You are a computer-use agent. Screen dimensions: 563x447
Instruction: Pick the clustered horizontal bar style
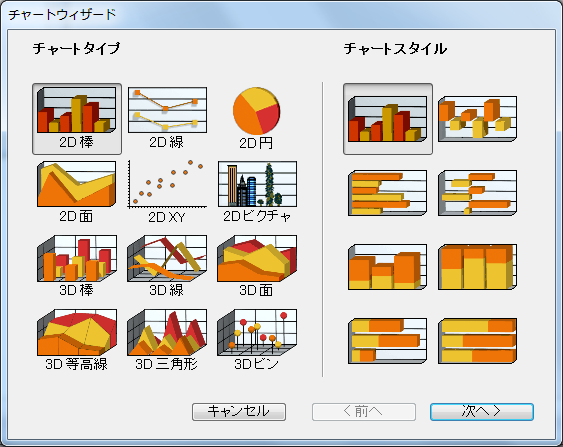pyautogui.click(x=388, y=193)
